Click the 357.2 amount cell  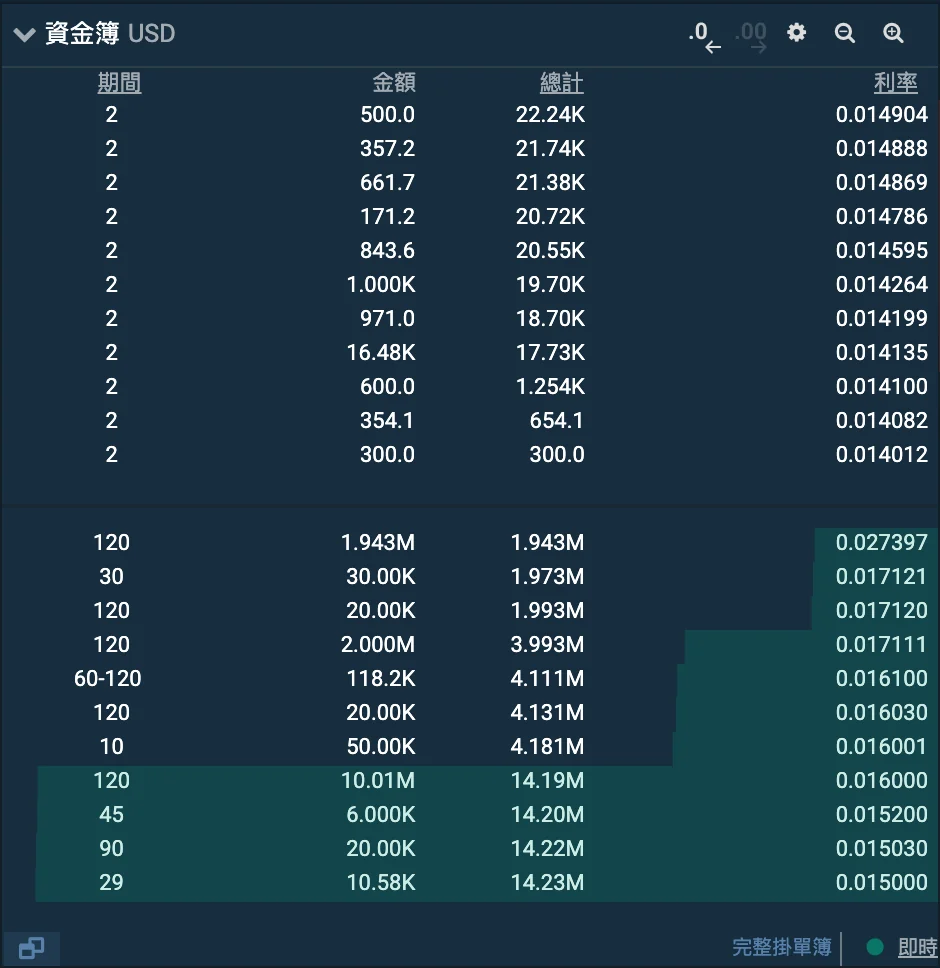point(388,148)
